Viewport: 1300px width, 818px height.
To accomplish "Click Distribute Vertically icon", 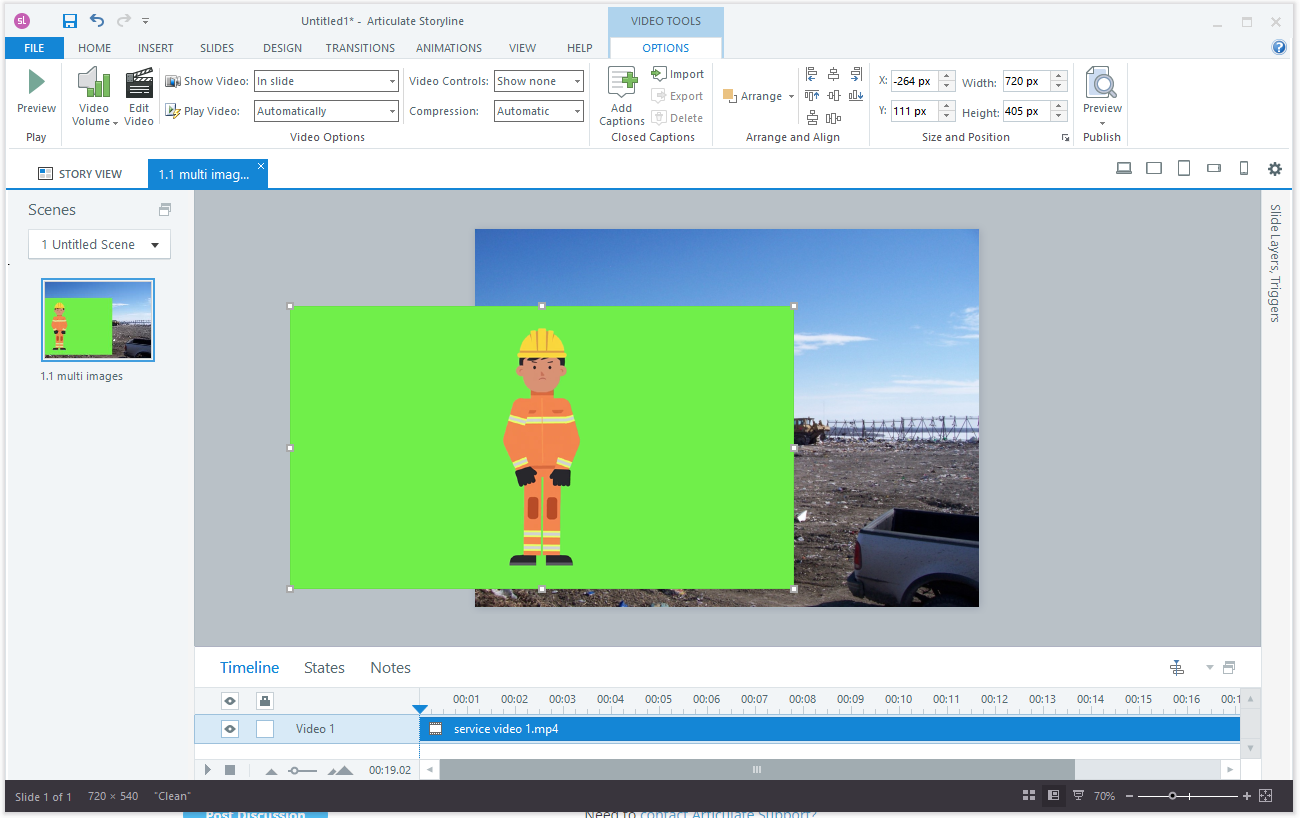I will [x=811, y=118].
